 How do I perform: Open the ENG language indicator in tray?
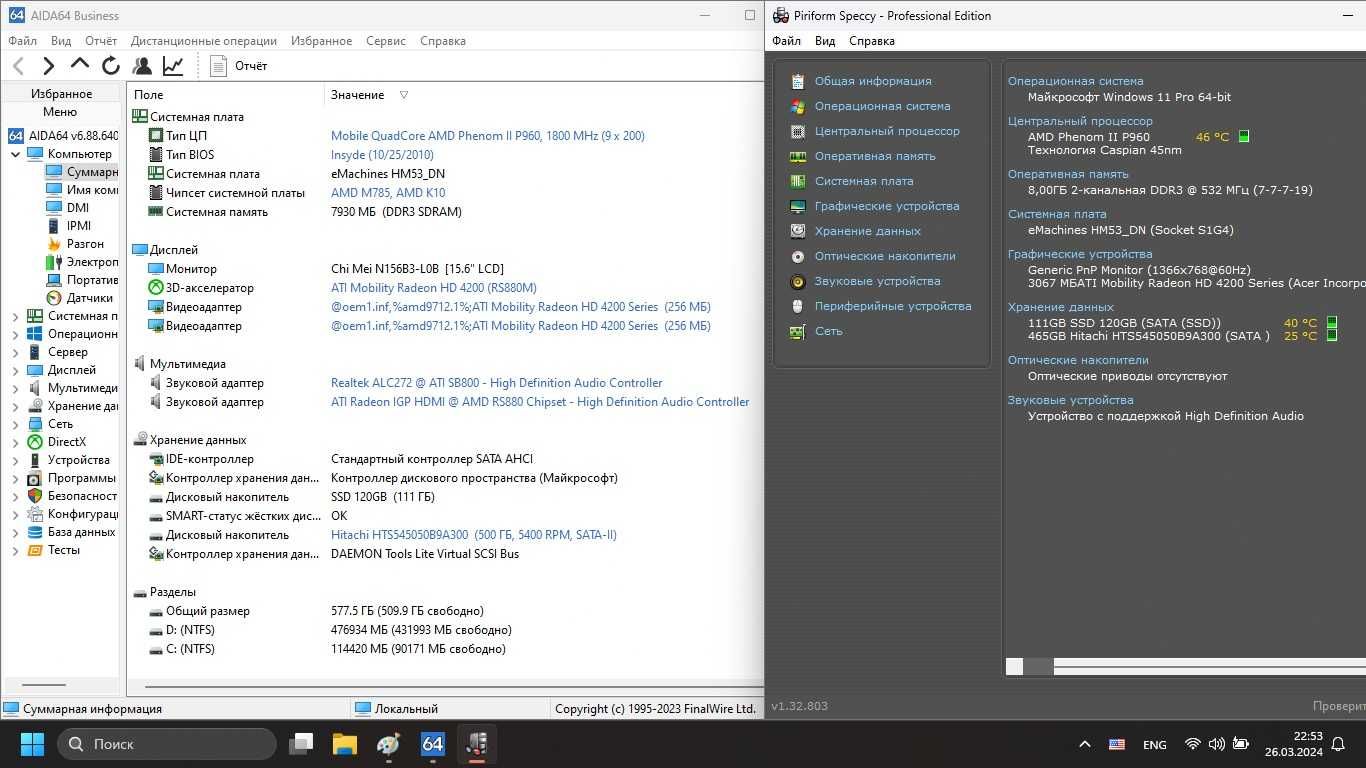click(x=1154, y=745)
